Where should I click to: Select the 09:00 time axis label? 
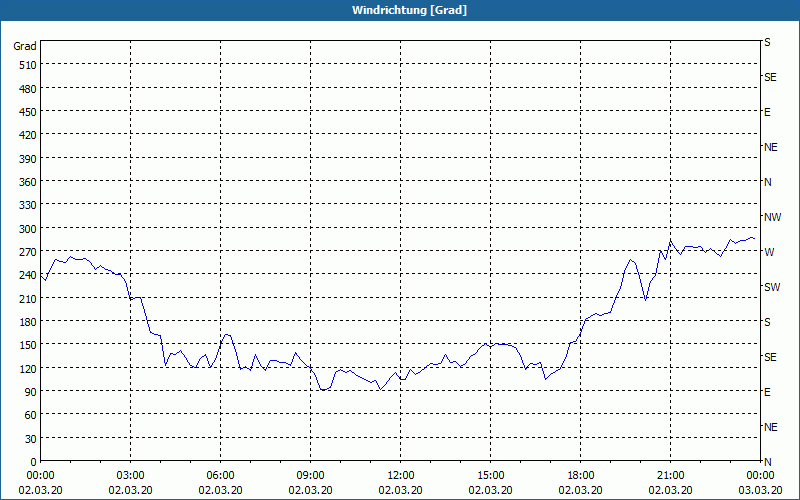coord(310,476)
